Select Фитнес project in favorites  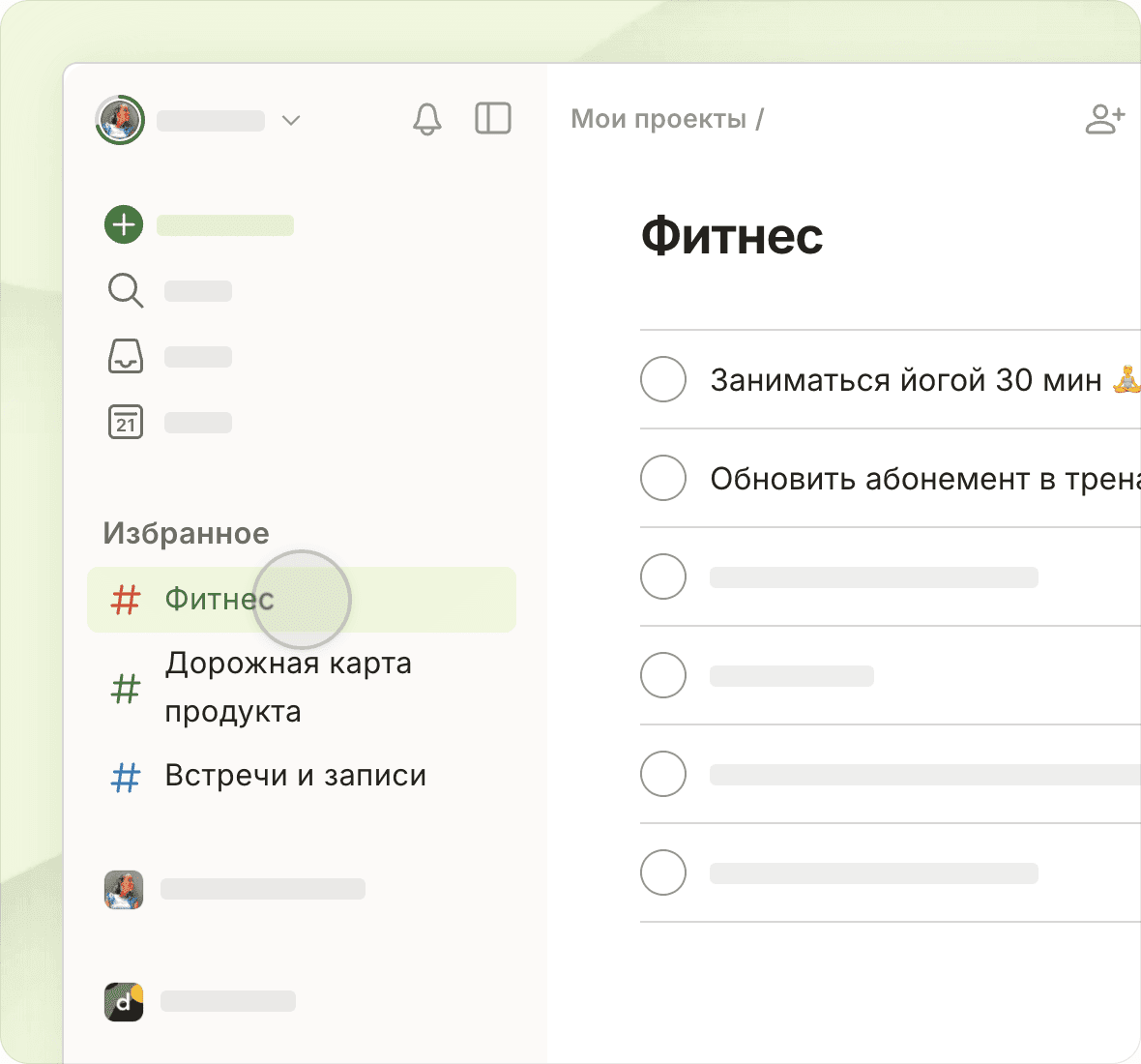219,600
